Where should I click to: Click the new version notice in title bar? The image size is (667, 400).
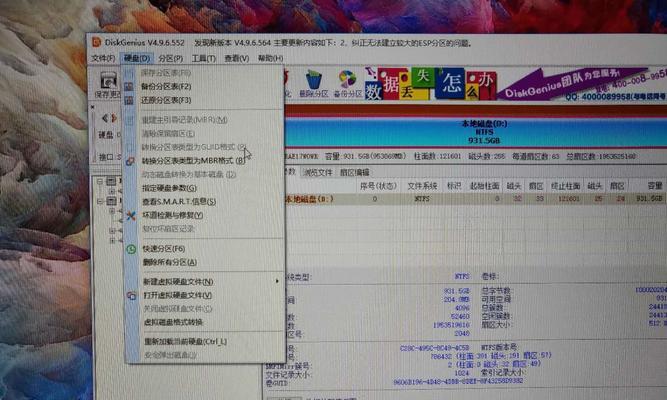[334, 43]
